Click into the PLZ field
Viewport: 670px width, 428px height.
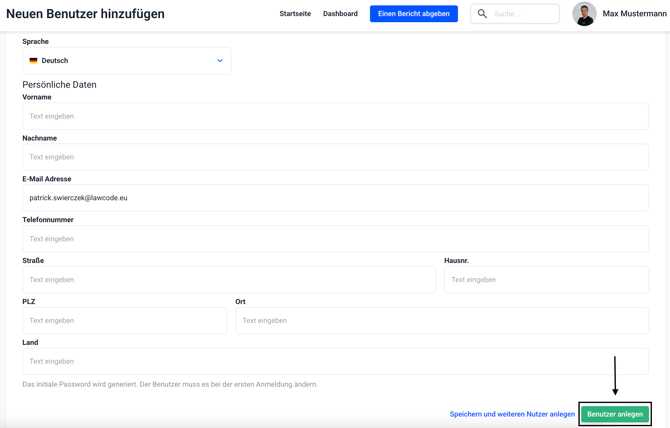[x=125, y=321]
